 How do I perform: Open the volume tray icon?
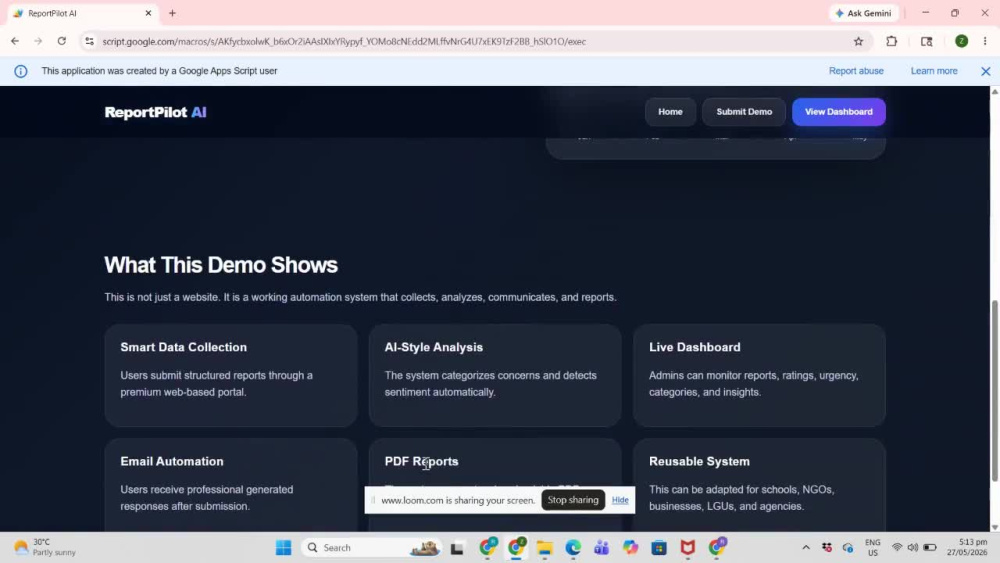pos(913,547)
